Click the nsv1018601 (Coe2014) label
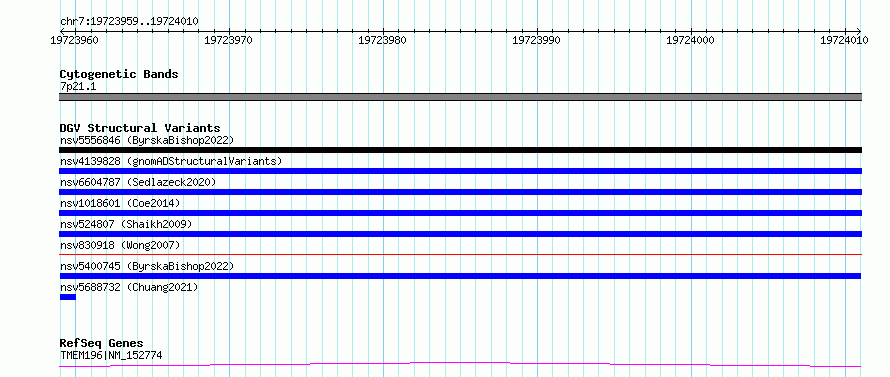Screen dimensions: 890x377 [120, 203]
